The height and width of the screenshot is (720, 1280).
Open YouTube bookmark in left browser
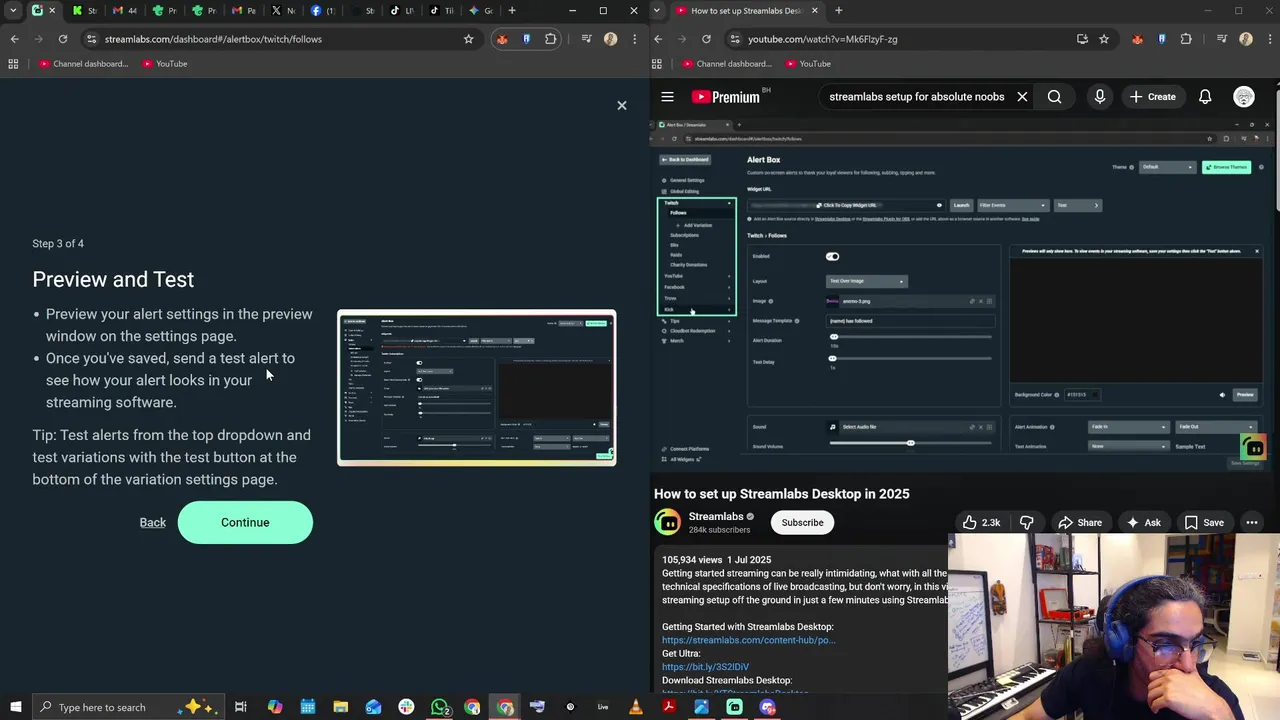click(165, 64)
